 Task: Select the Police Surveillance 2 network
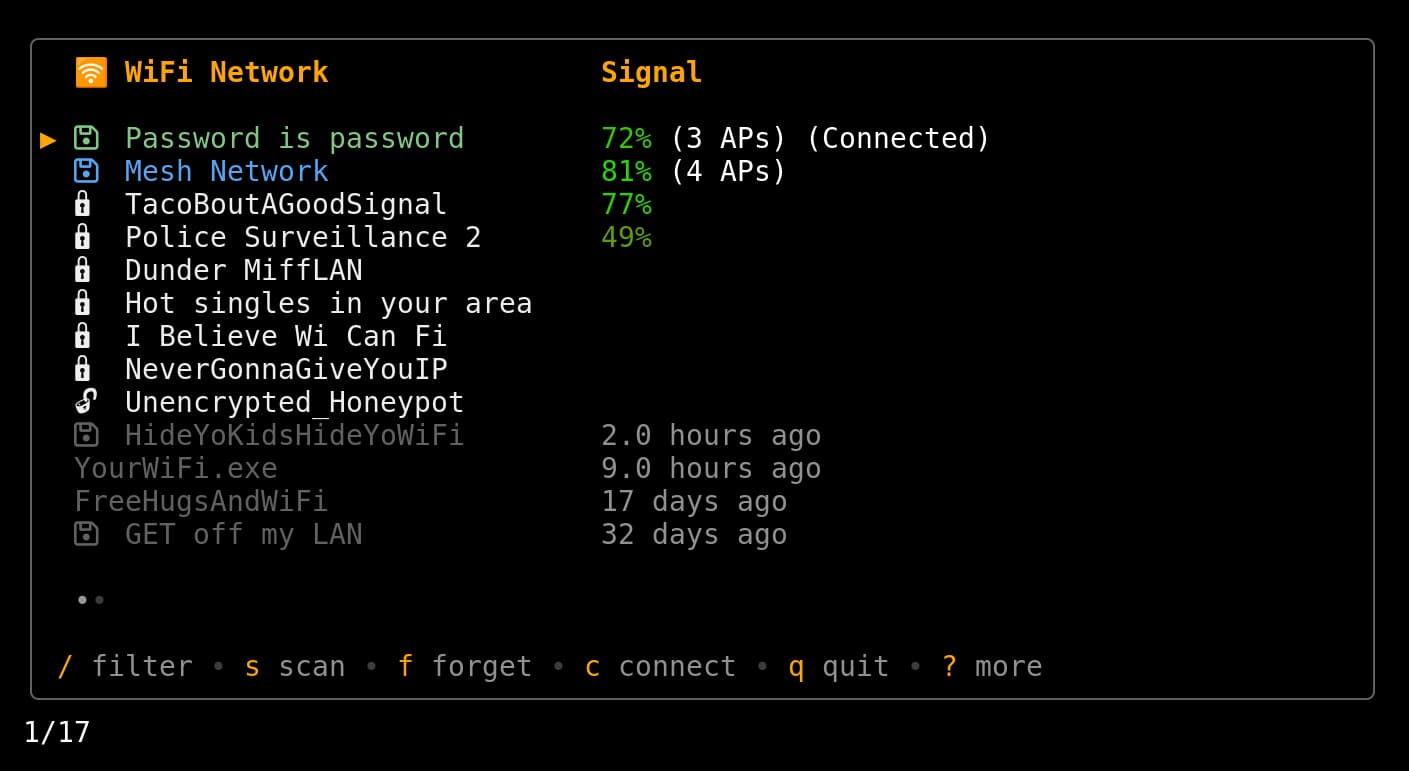(302, 237)
